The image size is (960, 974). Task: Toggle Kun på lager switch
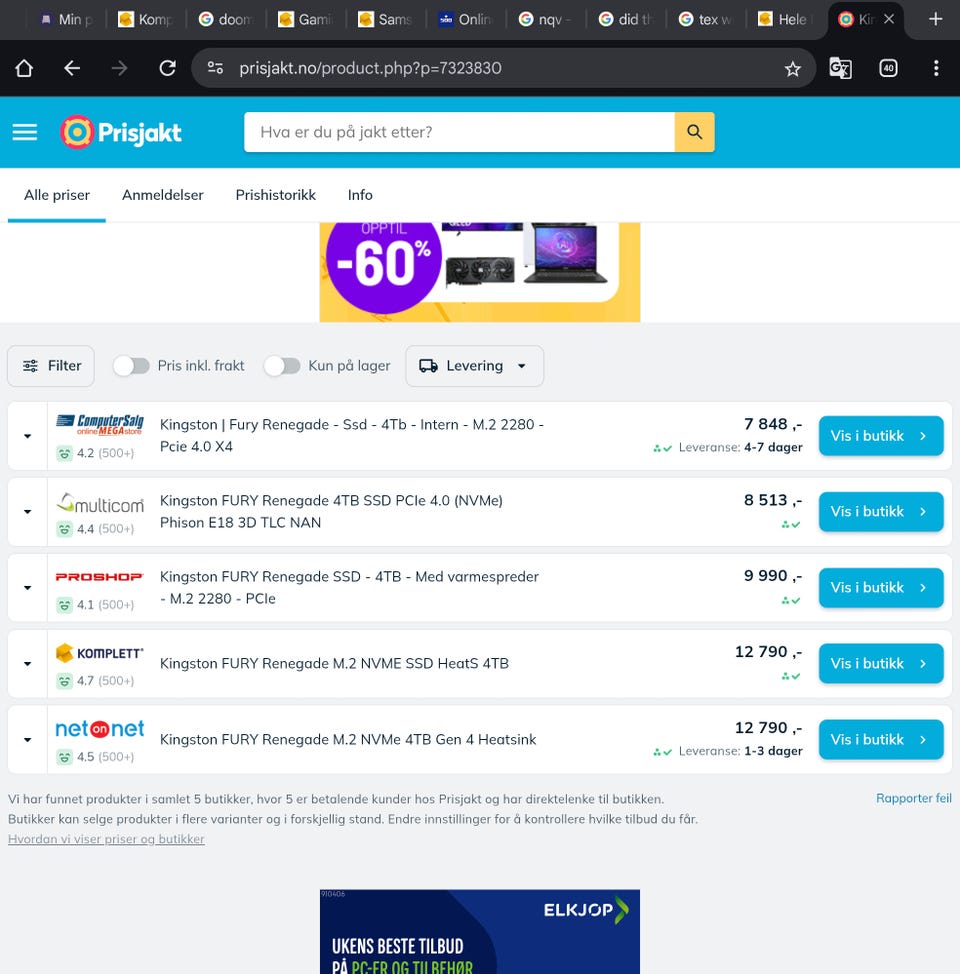282,366
